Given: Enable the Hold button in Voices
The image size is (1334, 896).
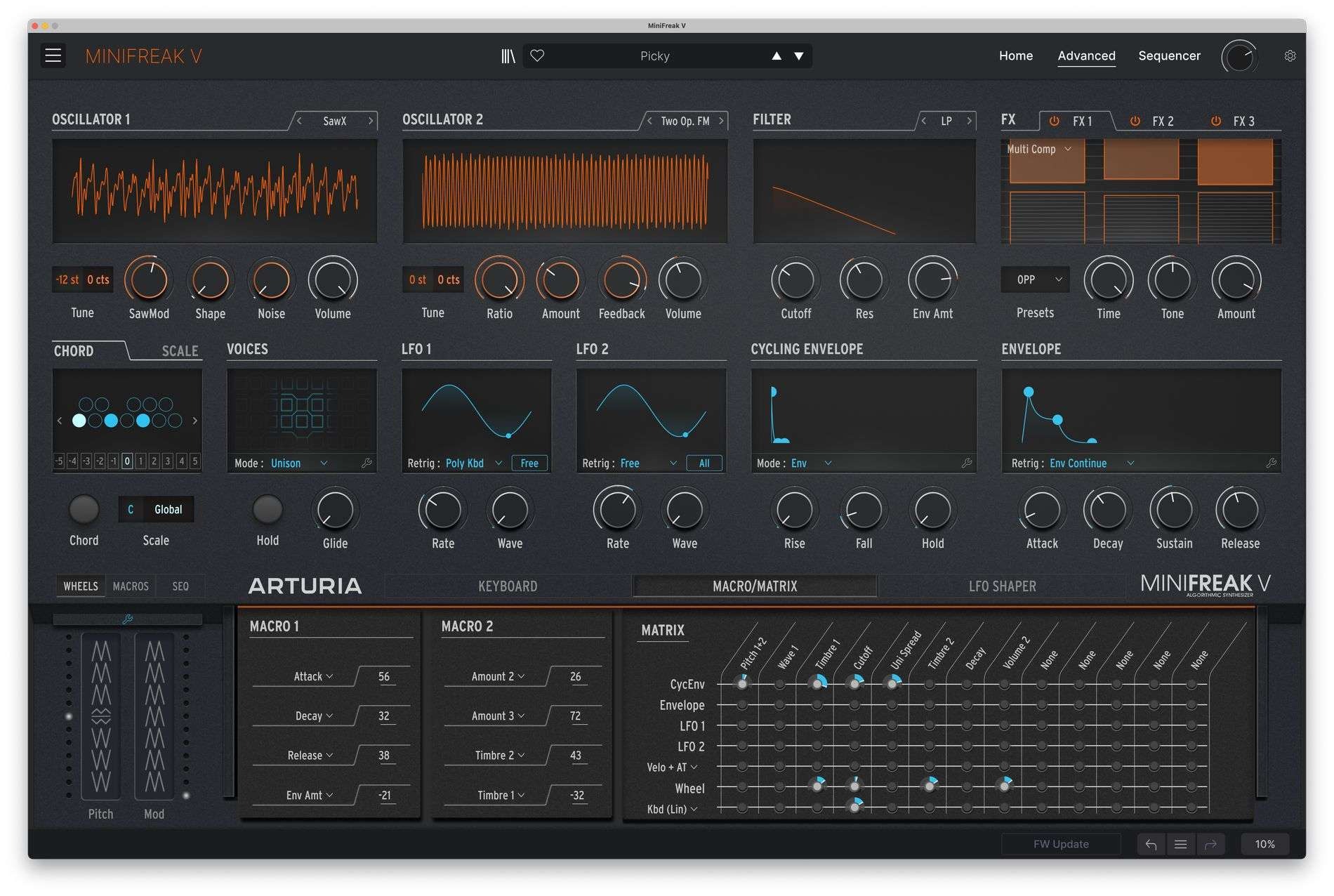Looking at the screenshot, I should click(x=268, y=510).
